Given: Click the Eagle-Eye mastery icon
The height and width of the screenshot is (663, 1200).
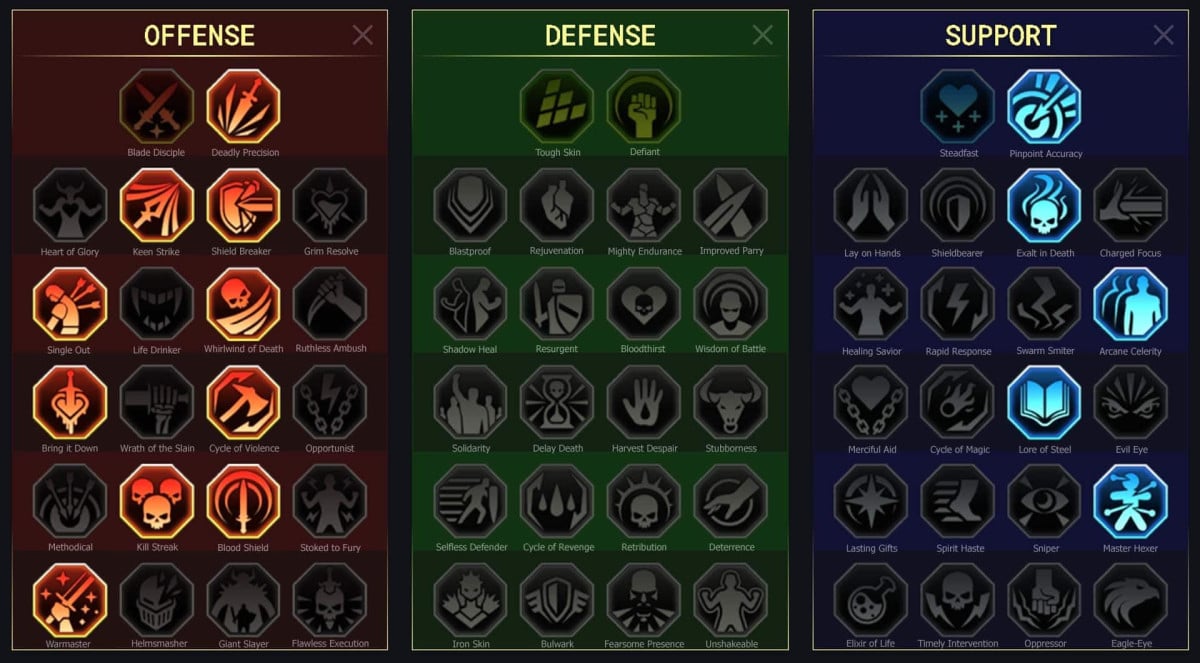Looking at the screenshot, I should coord(1131,600).
